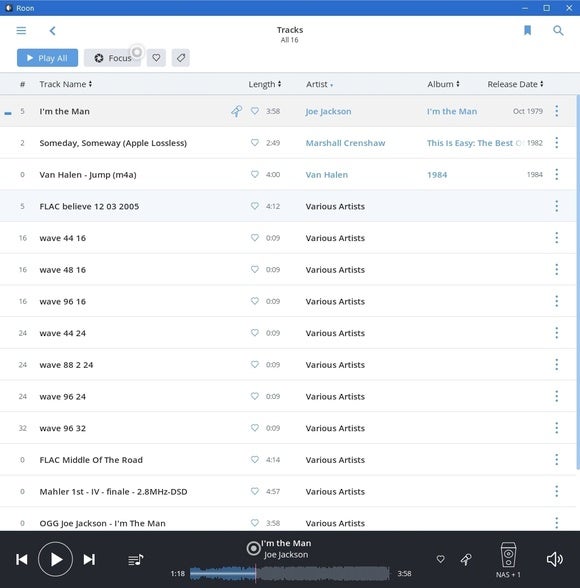Open search with the magnifier icon
This screenshot has height=588, width=580.
coord(558,30)
